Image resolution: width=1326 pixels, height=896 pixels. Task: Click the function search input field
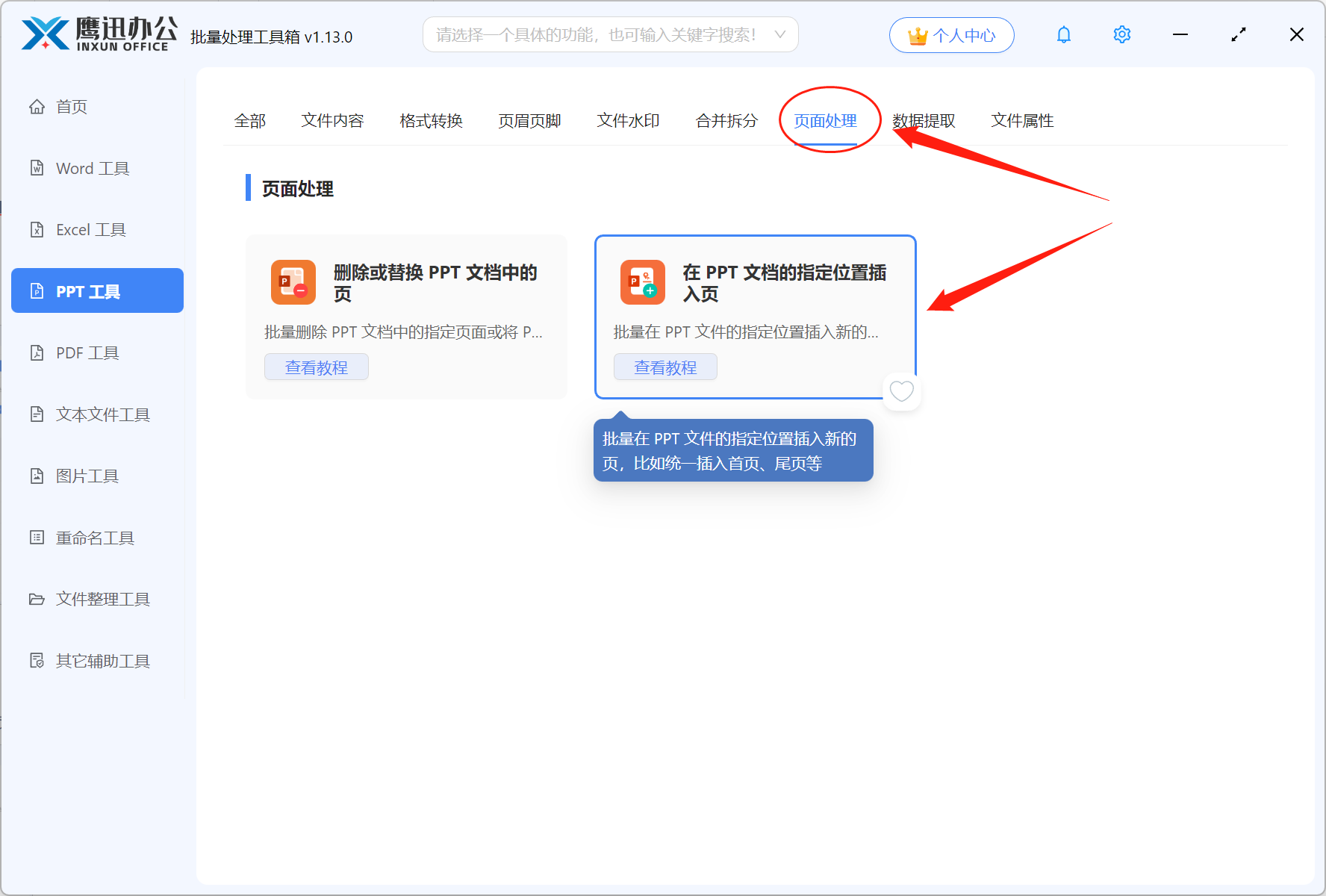(x=596, y=35)
